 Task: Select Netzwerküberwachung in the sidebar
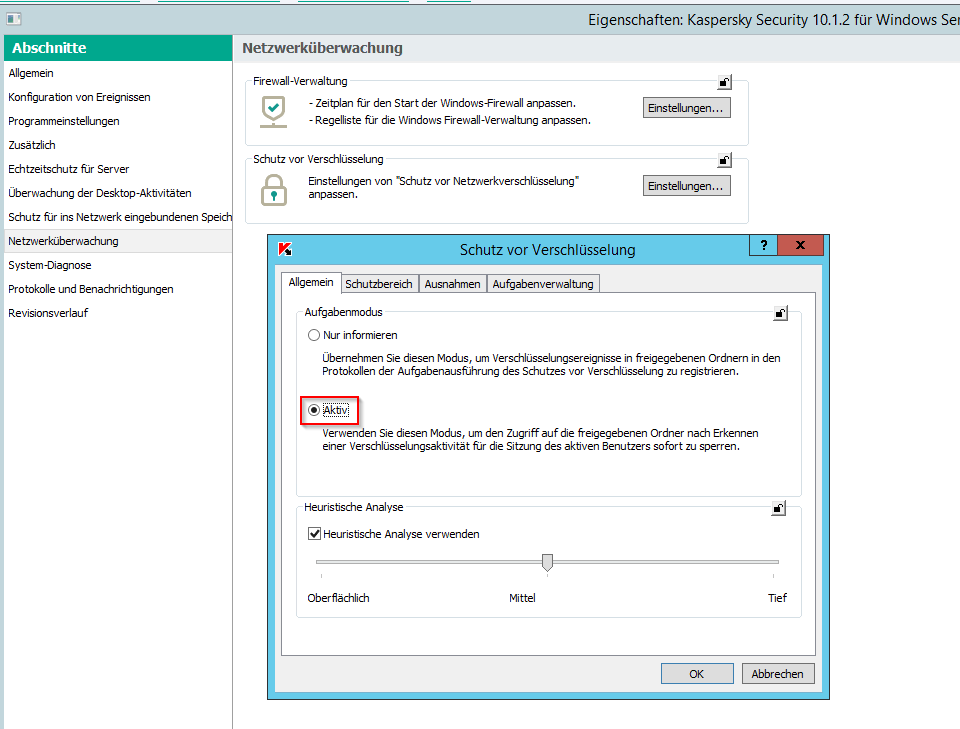118,241
